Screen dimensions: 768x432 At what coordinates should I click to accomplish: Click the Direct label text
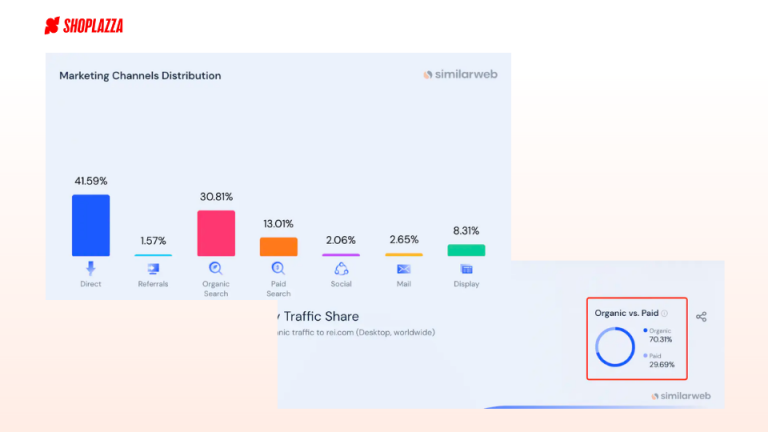pos(91,284)
